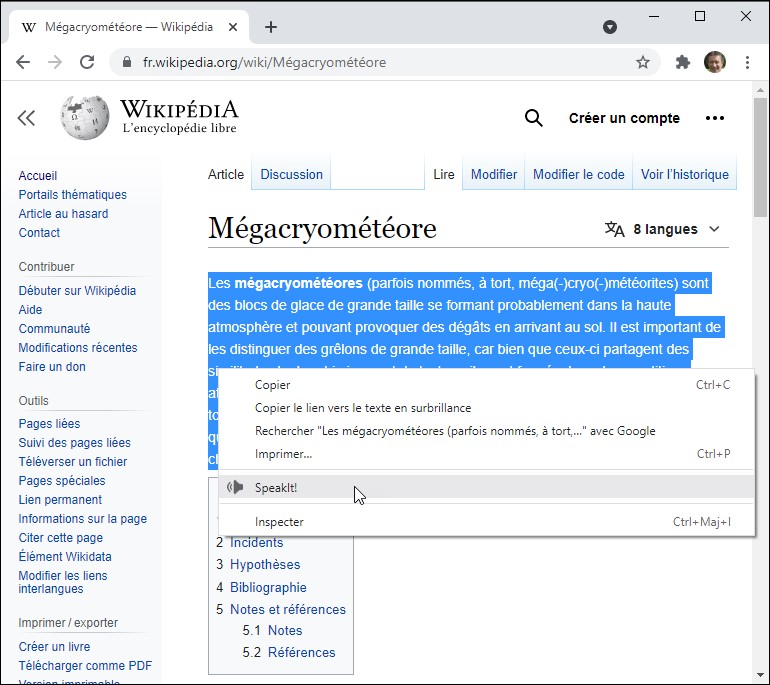Click the Créer un compte link
The image size is (770, 685).
click(x=624, y=118)
